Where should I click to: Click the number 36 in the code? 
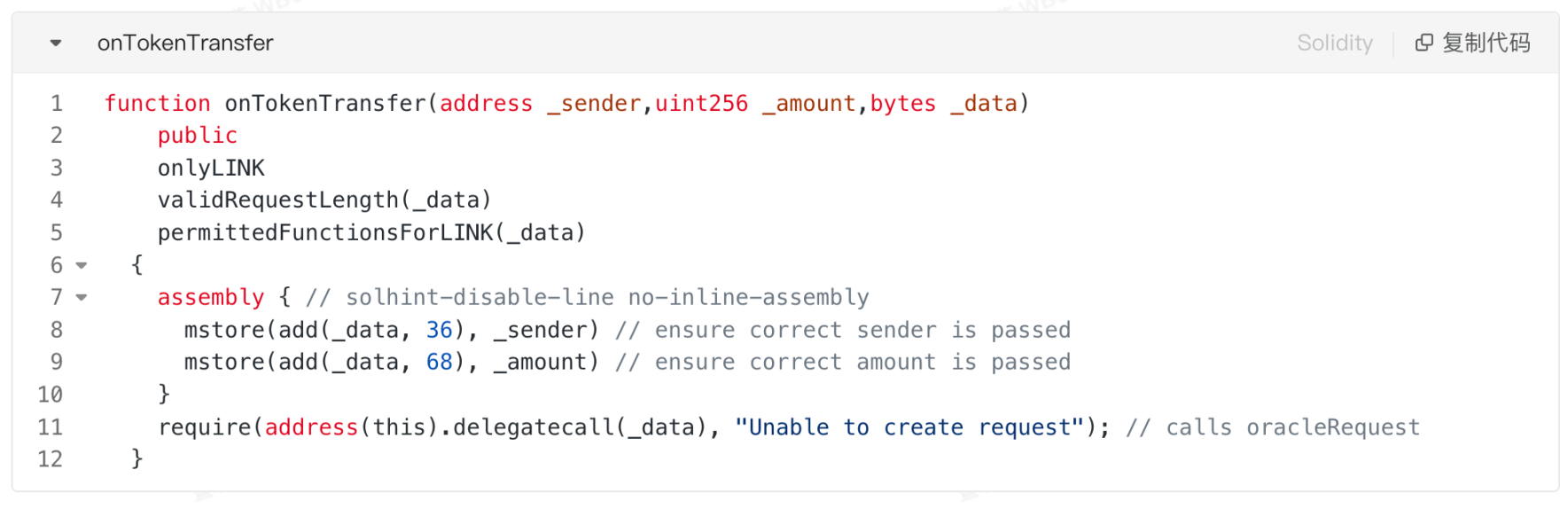[440, 330]
